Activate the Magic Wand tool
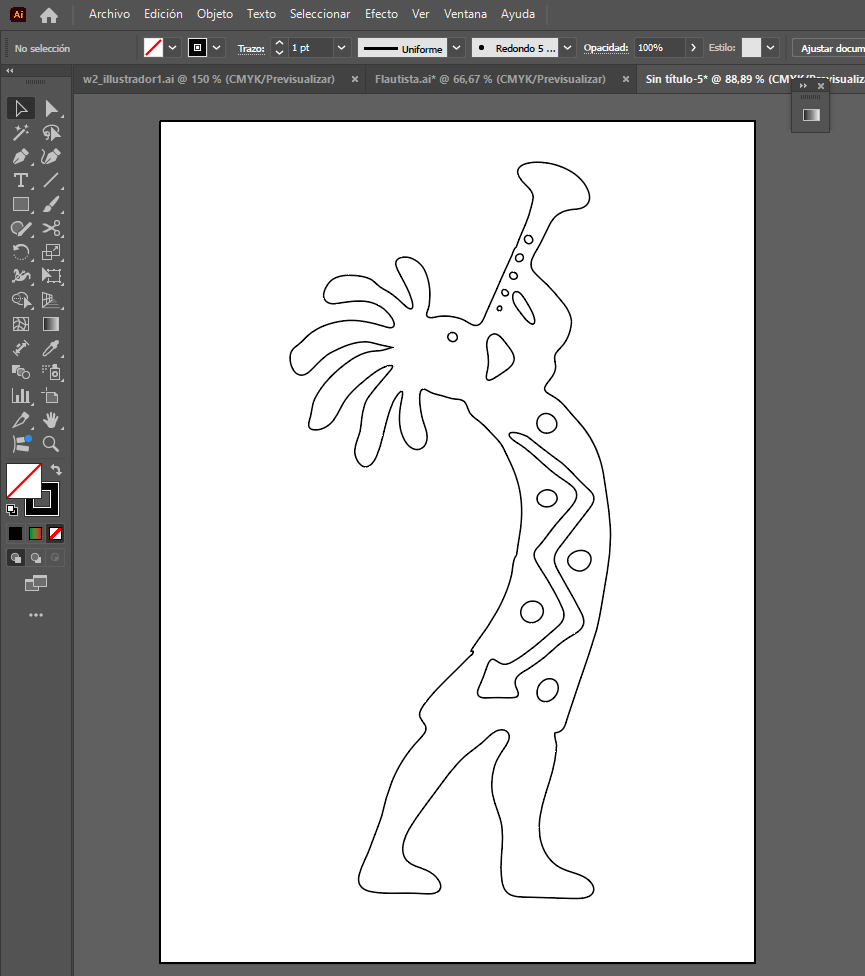The image size is (865, 976). pyautogui.click(x=20, y=133)
